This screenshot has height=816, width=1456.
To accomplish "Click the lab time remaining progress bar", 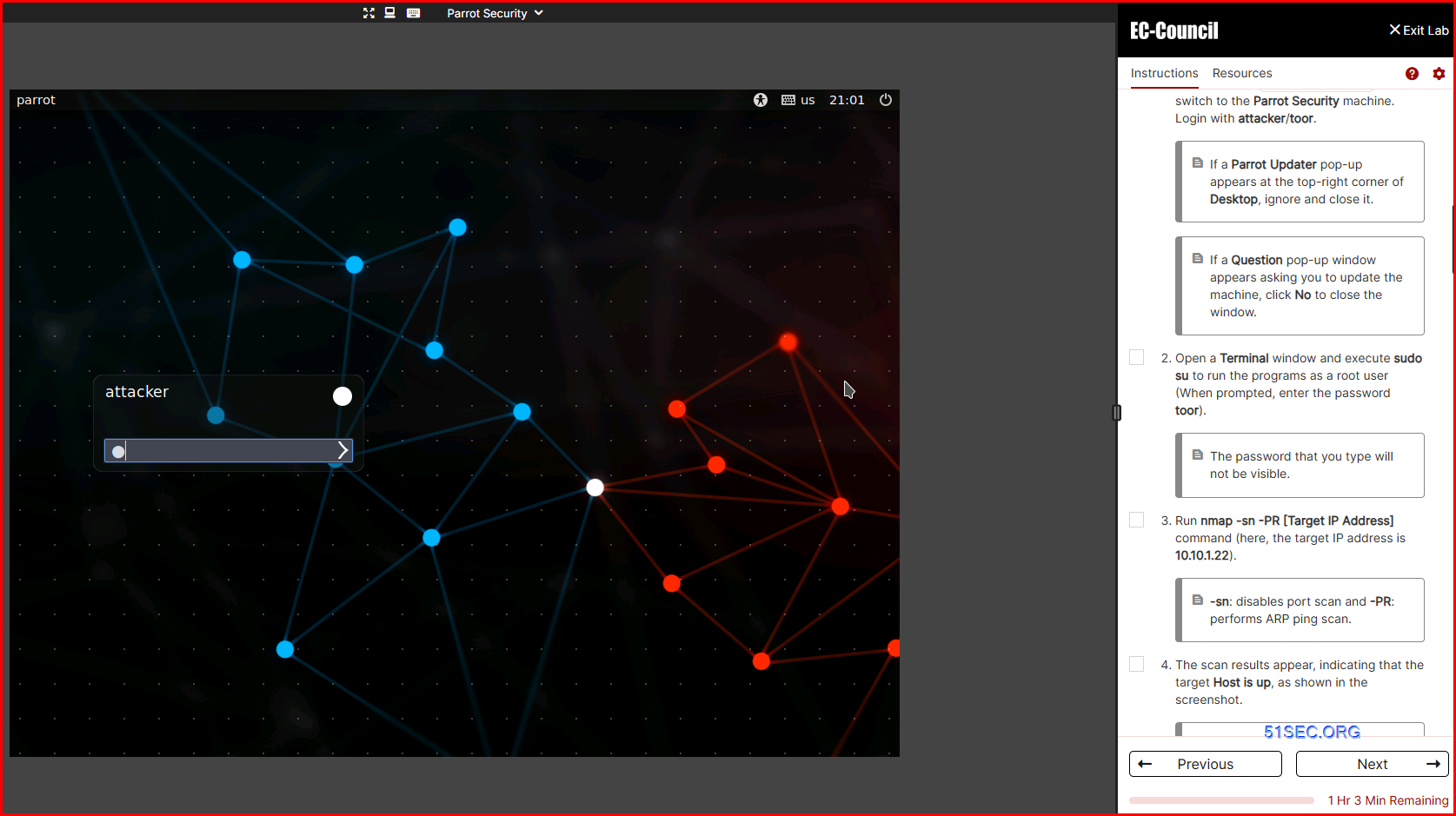I will pyautogui.click(x=1221, y=800).
